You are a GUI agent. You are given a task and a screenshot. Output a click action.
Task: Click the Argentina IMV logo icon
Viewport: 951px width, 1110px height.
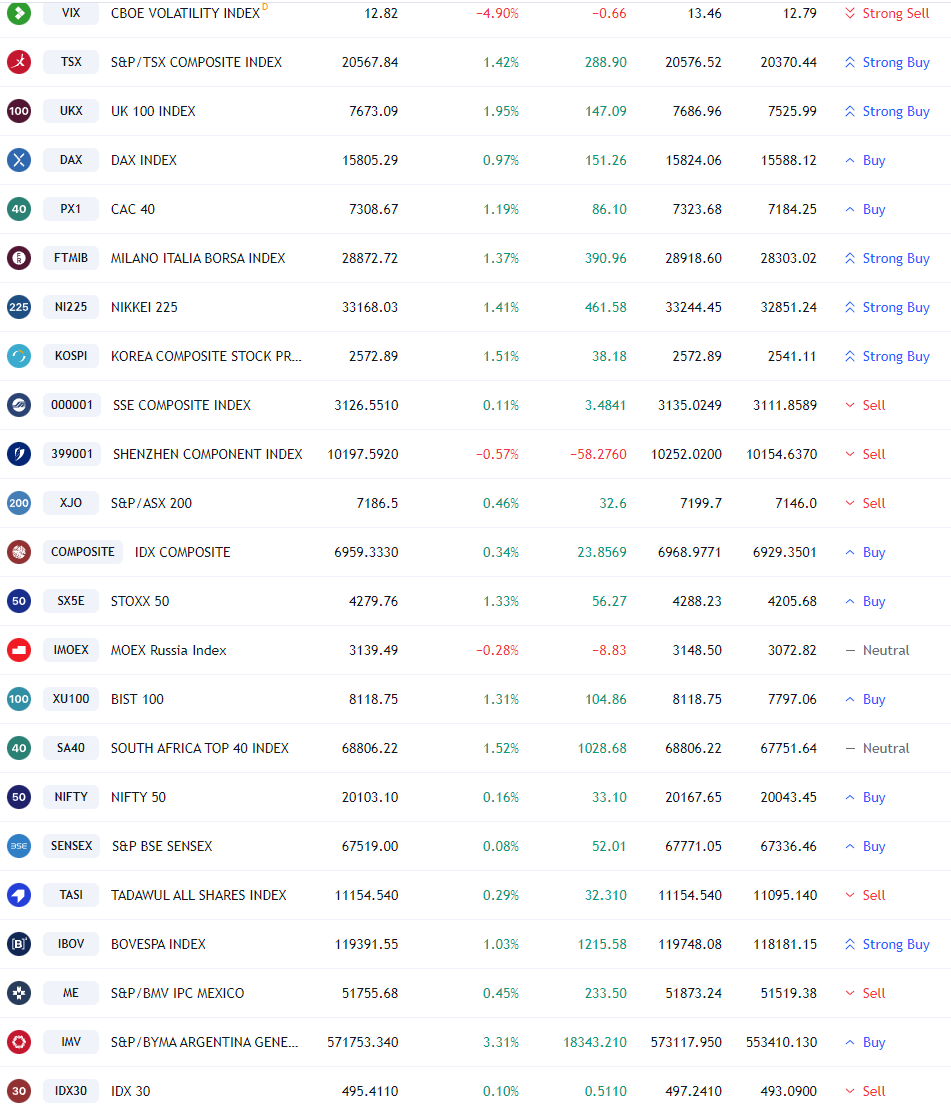point(19,1042)
